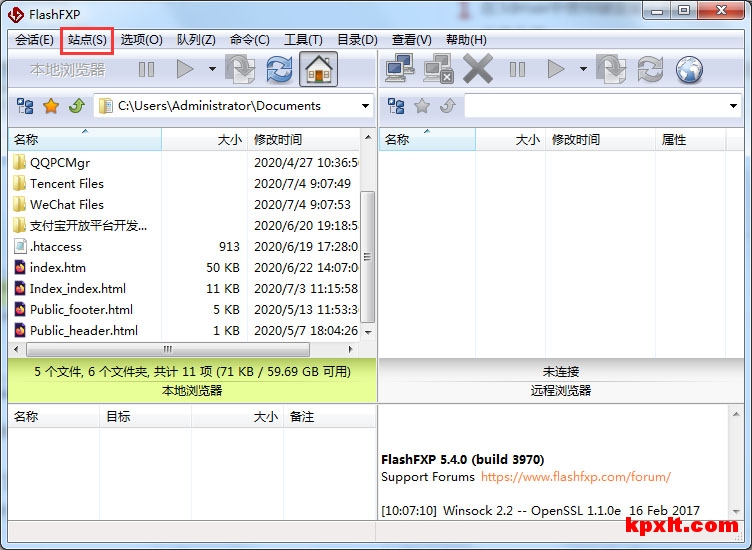The width and height of the screenshot is (752, 550).
Task: Select the index.htm file
Action: click(58, 267)
